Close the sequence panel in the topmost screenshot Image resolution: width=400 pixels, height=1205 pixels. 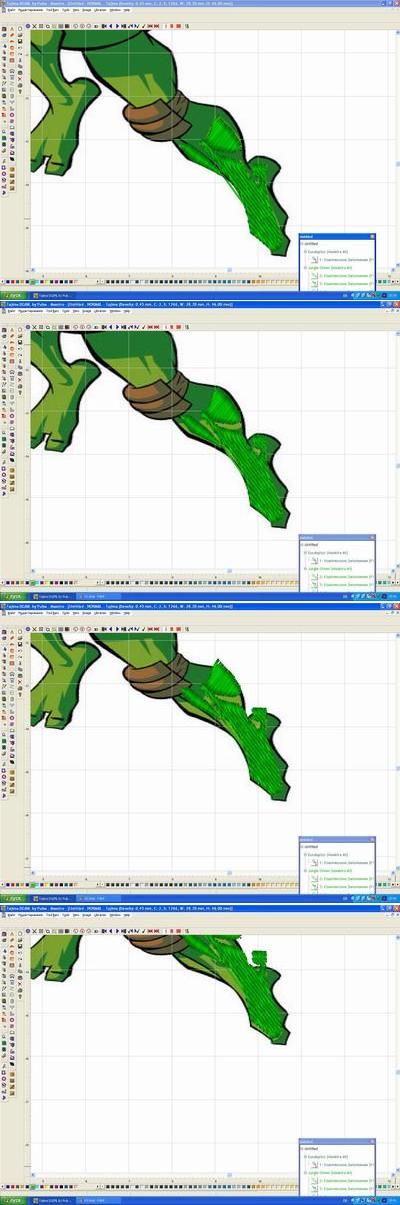tap(372, 237)
